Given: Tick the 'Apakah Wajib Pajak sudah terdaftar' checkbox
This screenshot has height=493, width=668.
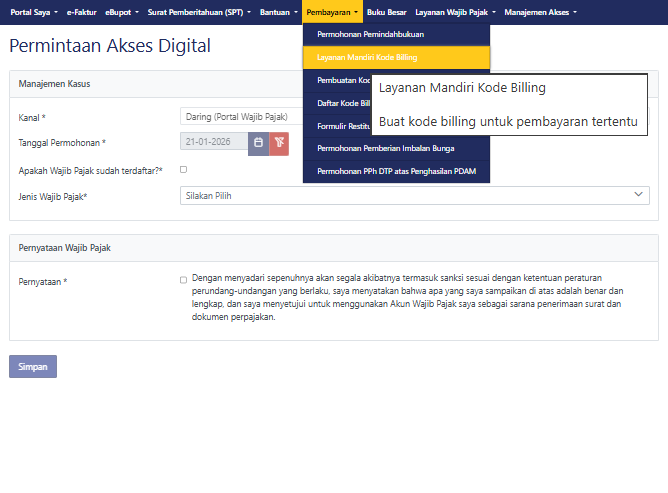Looking at the screenshot, I should point(183,170).
